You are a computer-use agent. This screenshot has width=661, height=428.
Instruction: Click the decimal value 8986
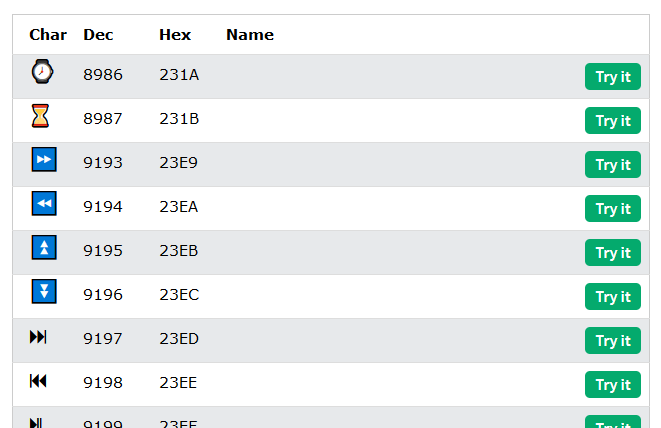[103, 75]
